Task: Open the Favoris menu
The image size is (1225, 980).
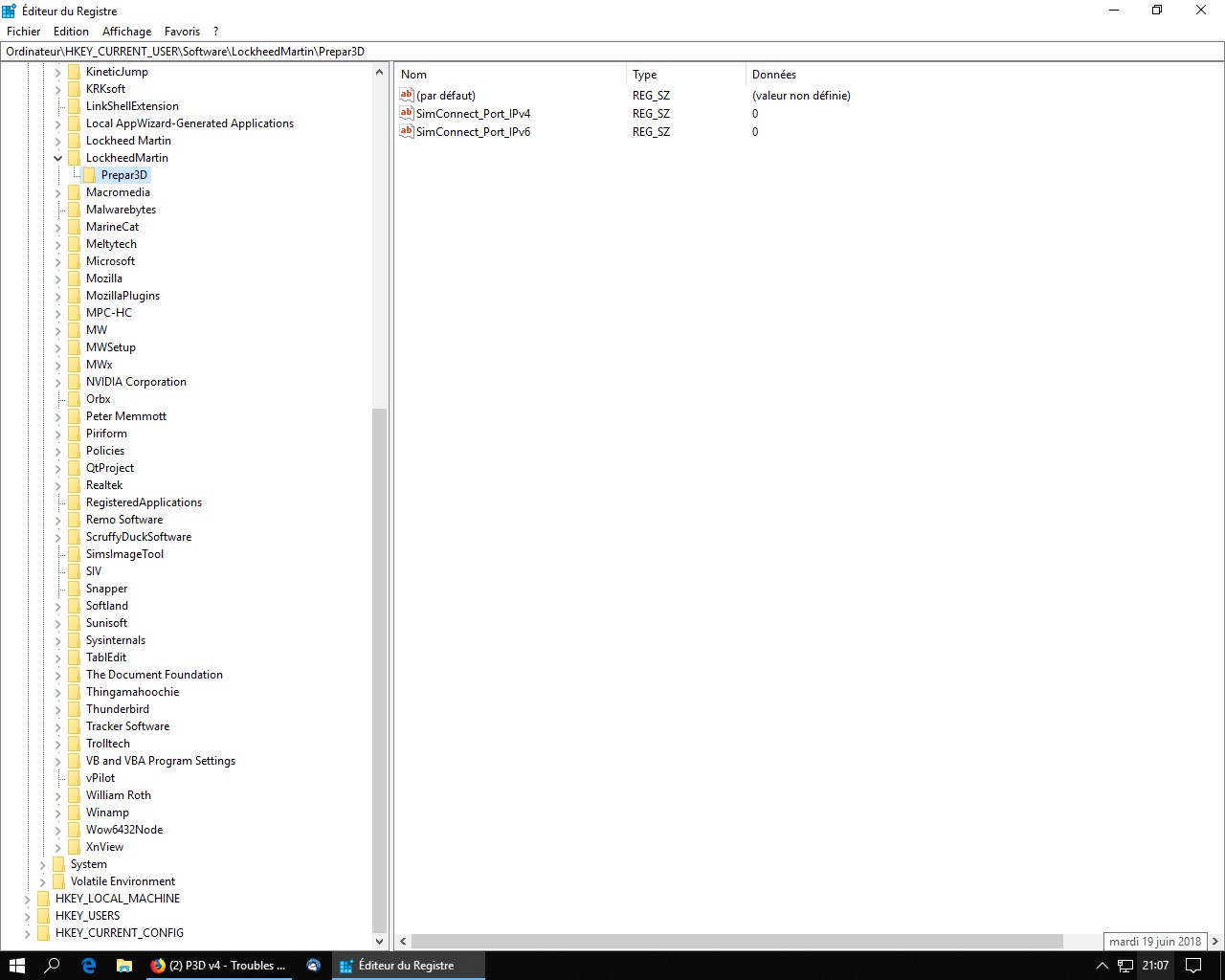Action: point(182,32)
